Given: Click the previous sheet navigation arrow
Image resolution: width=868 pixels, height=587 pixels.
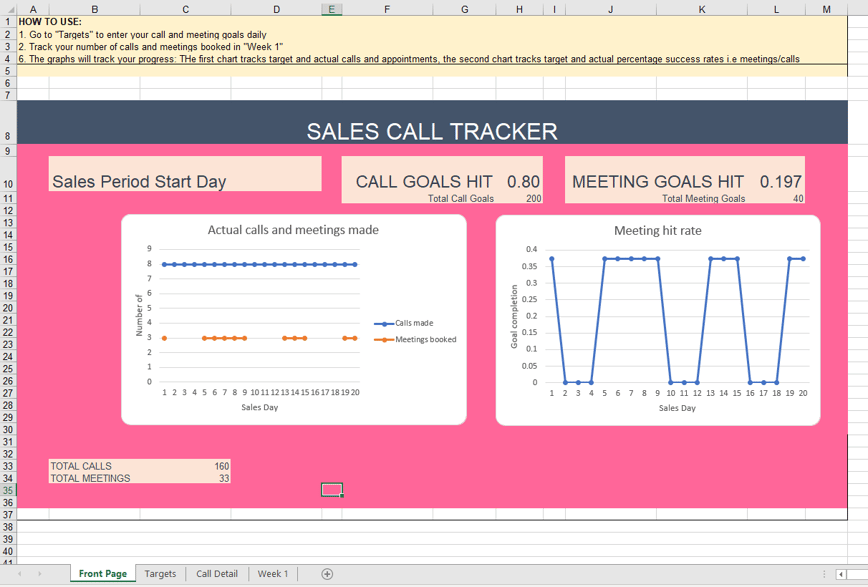Looking at the screenshot, I should pos(19,574).
